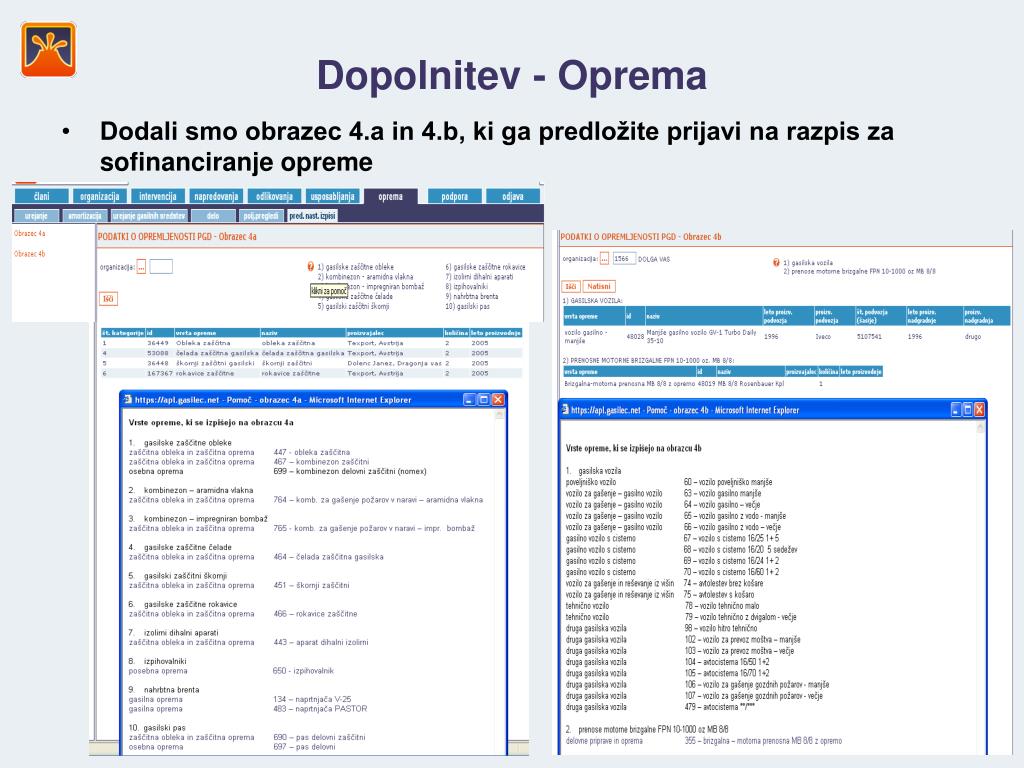Minimize the Pomoč obrazec 4b popup window
This screenshot has width=1024, height=768.
pyautogui.click(x=956, y=409)
